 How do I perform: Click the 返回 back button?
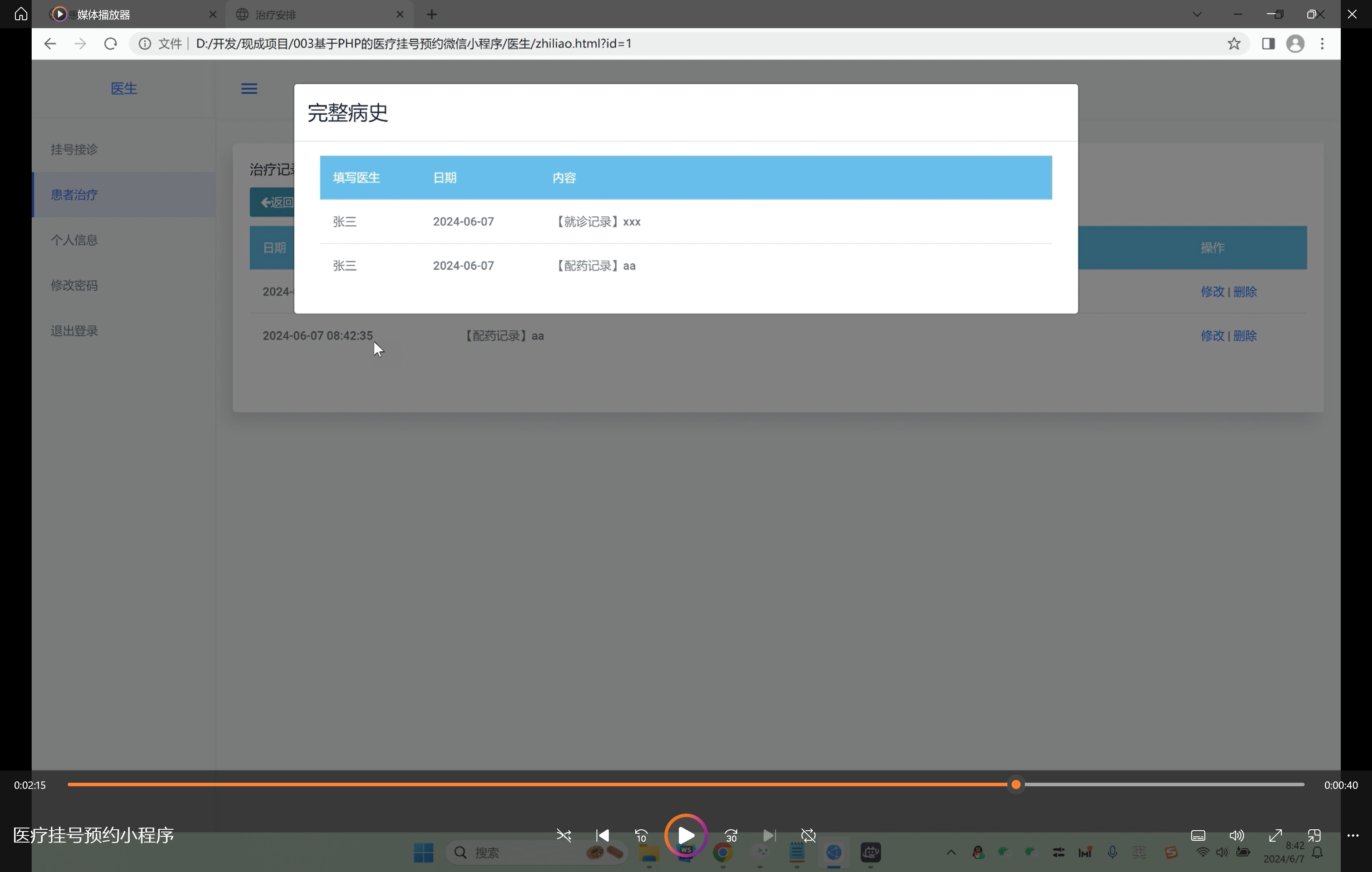(272, 202)
